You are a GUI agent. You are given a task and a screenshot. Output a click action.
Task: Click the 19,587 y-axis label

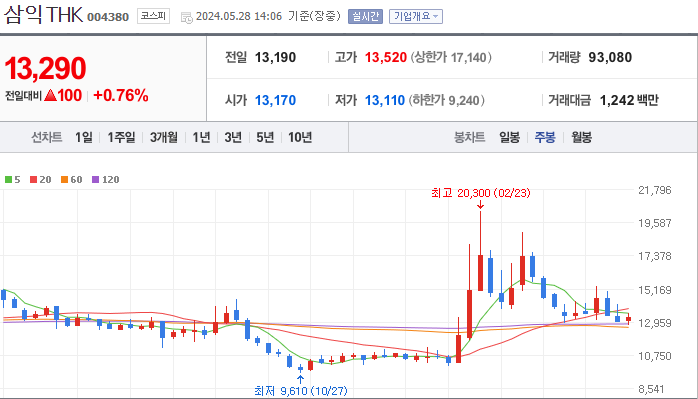coord(655,224)
